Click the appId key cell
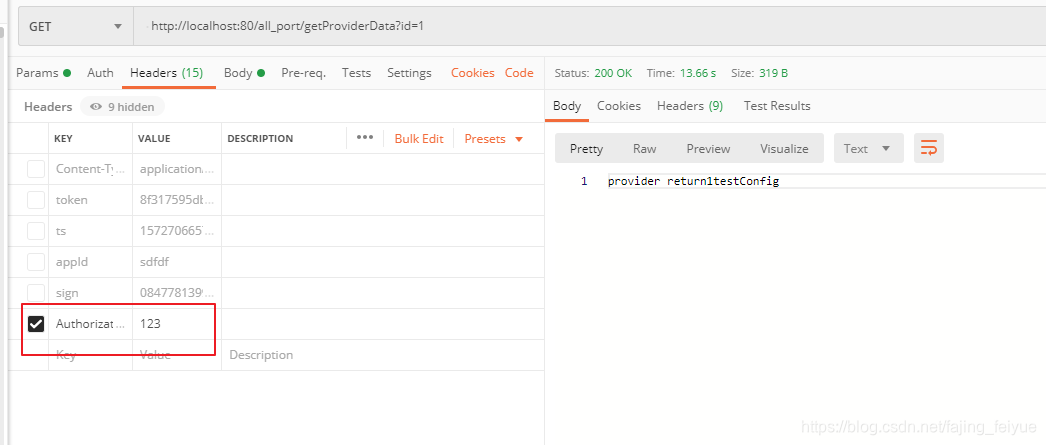 coord(90,262)
